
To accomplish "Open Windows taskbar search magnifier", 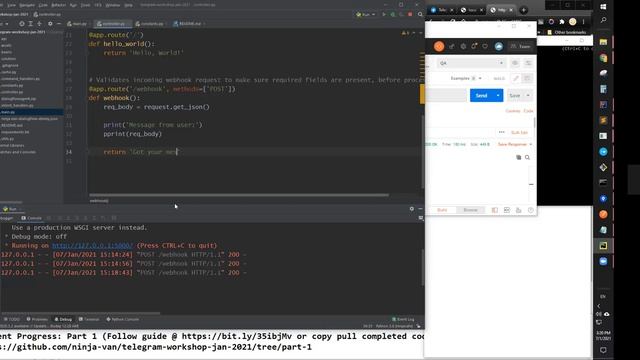I will (x=603, y=20).
